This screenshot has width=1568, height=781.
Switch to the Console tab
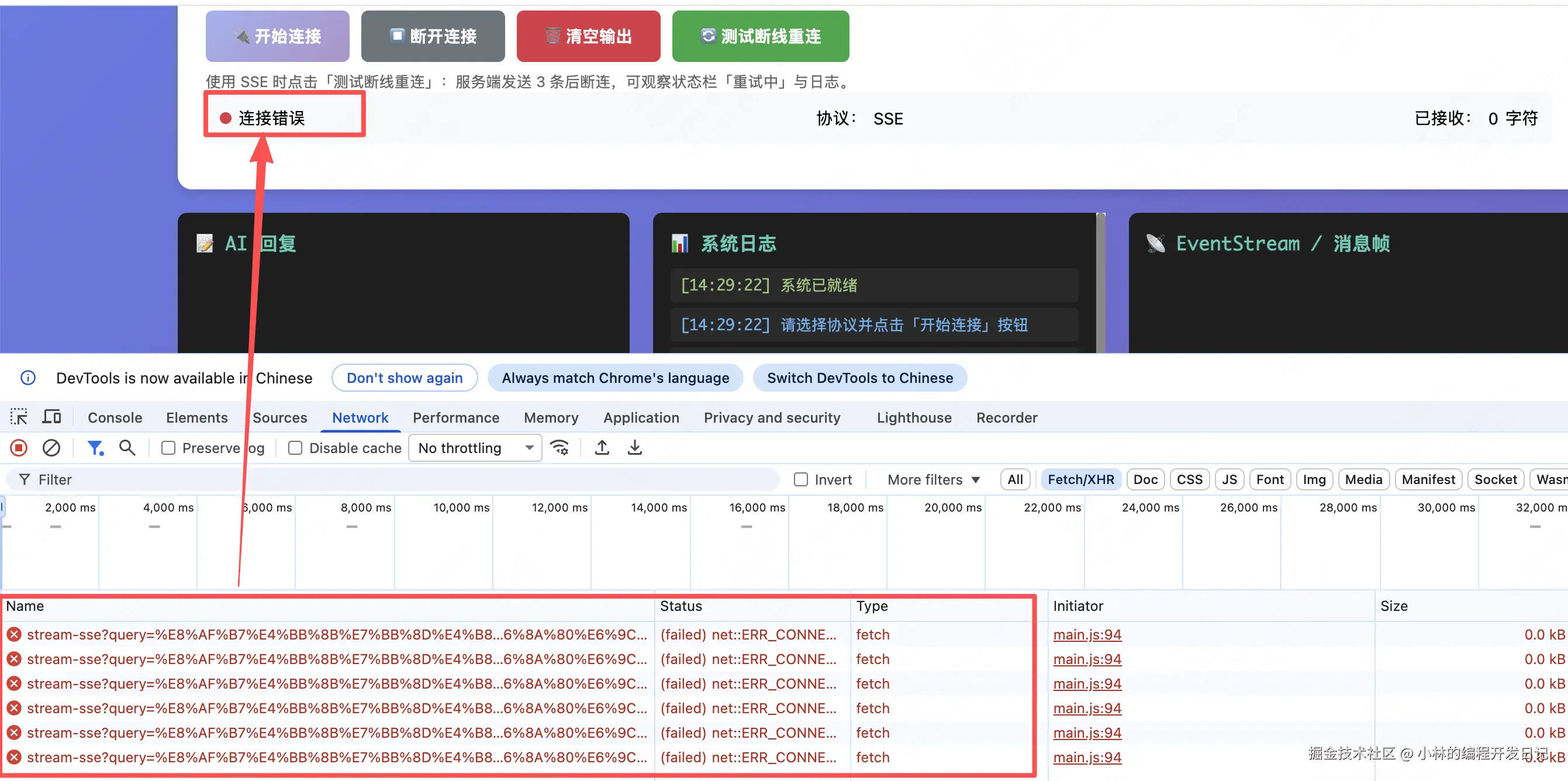(115, 417)
